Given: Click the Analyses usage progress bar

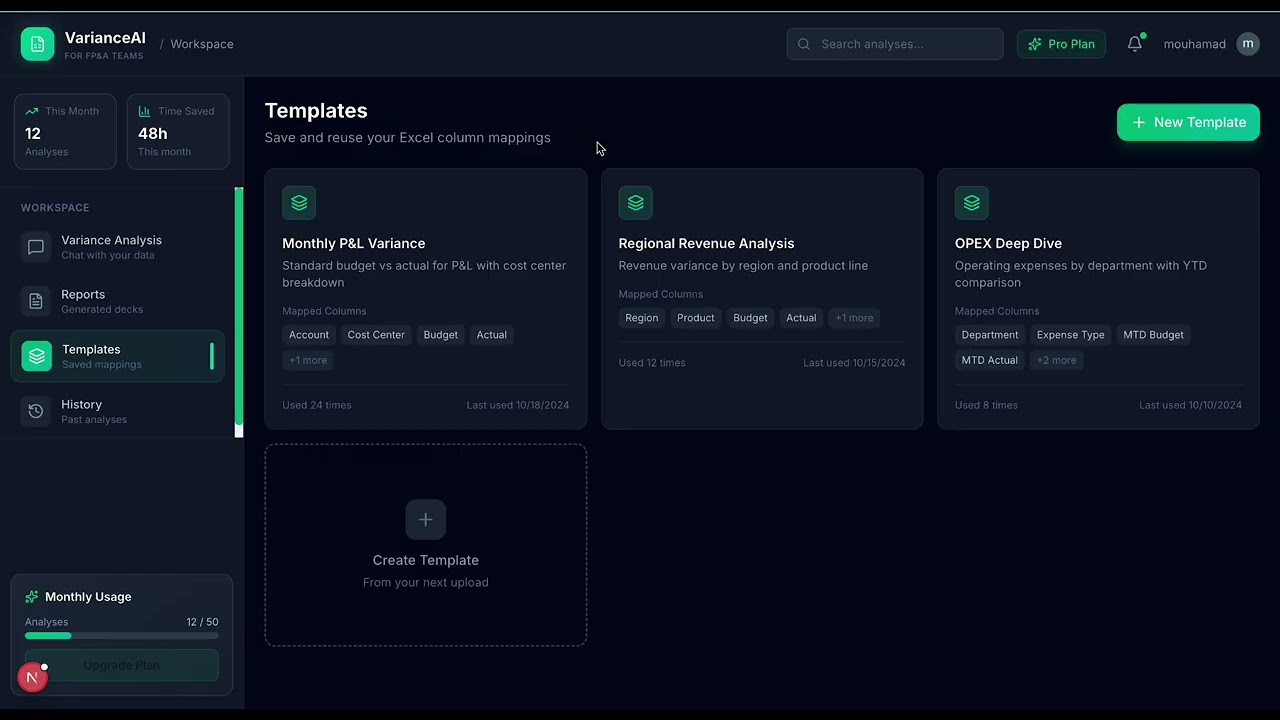Looking at the screenshot, I should click(x=122, y=636).
